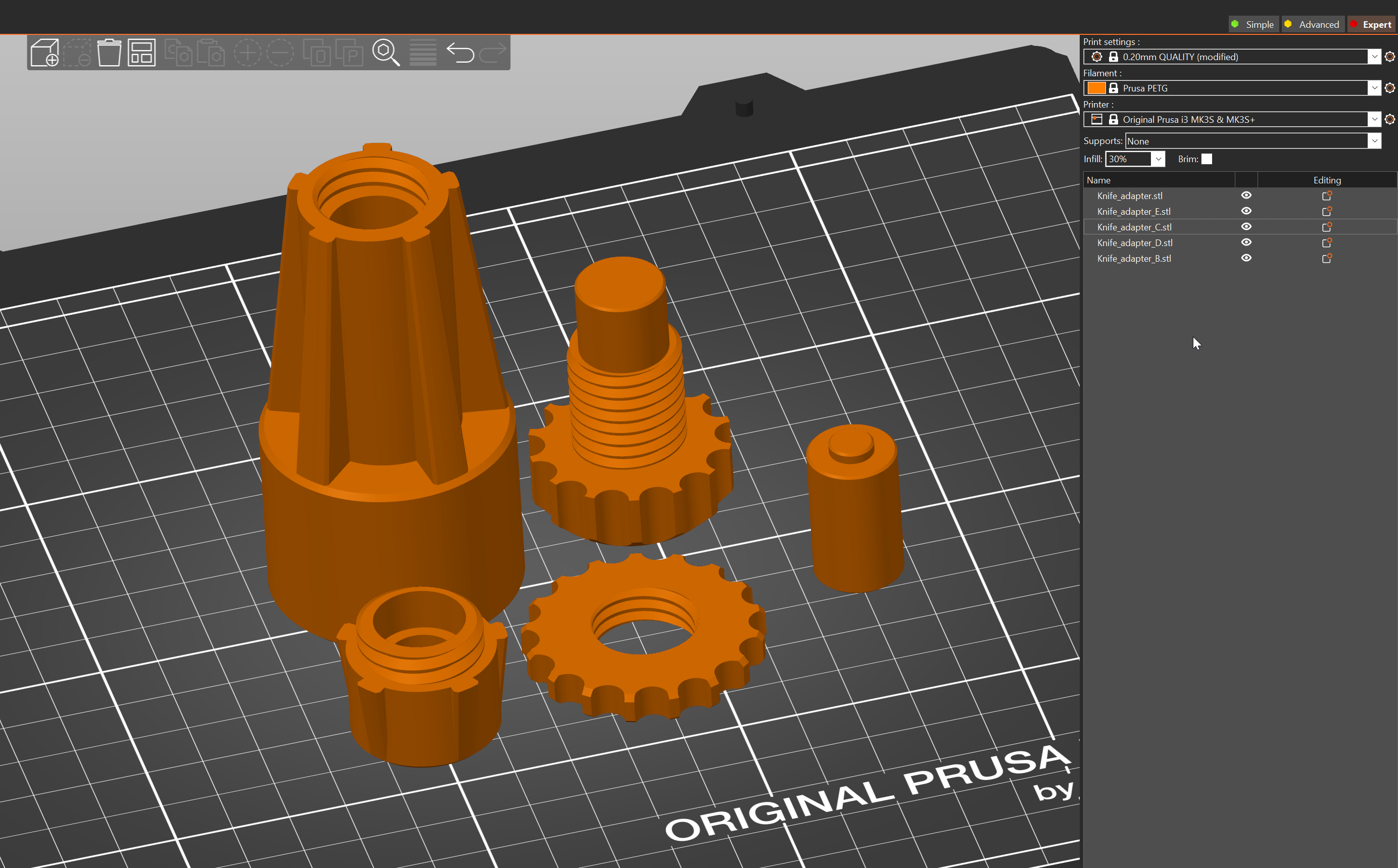Switch to Advanced mode
Screen dimensions: 1398x868
click(1312, 24)
